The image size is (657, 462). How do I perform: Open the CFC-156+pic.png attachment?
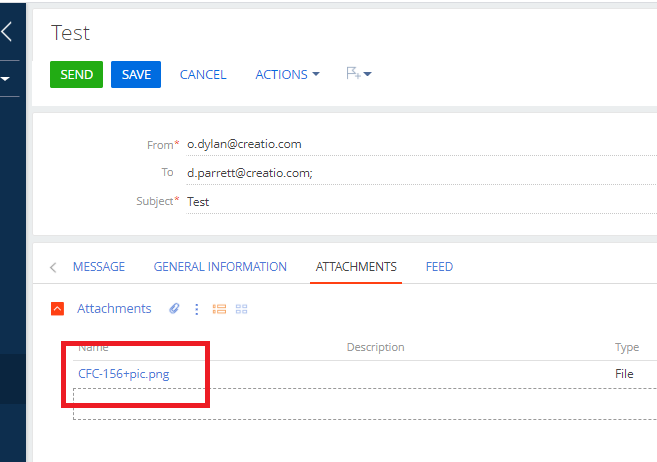(x=124, y=374)
